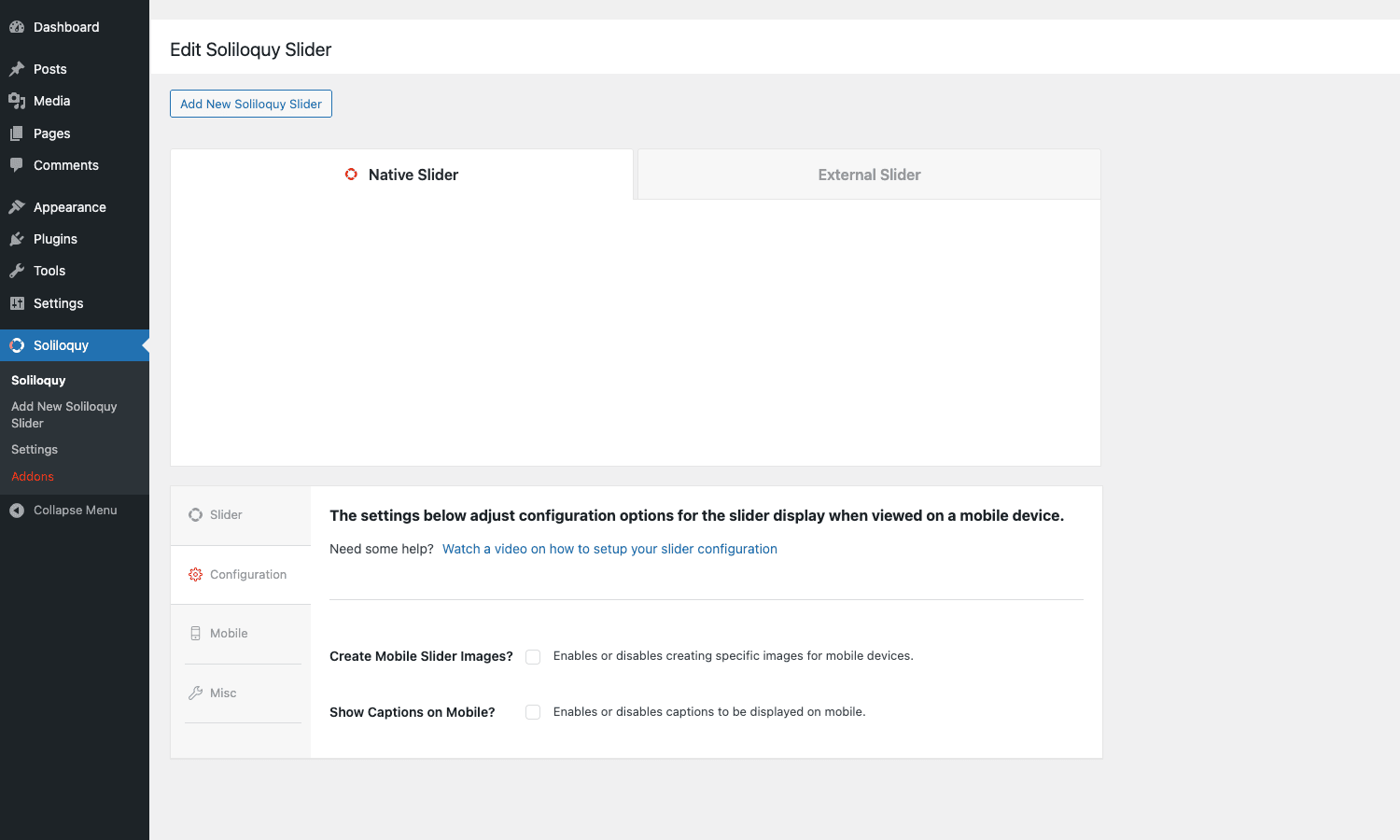This screenshot has height=840, width=1400.
Task: Click the Plugins plug icon
Action: (17, 239)
